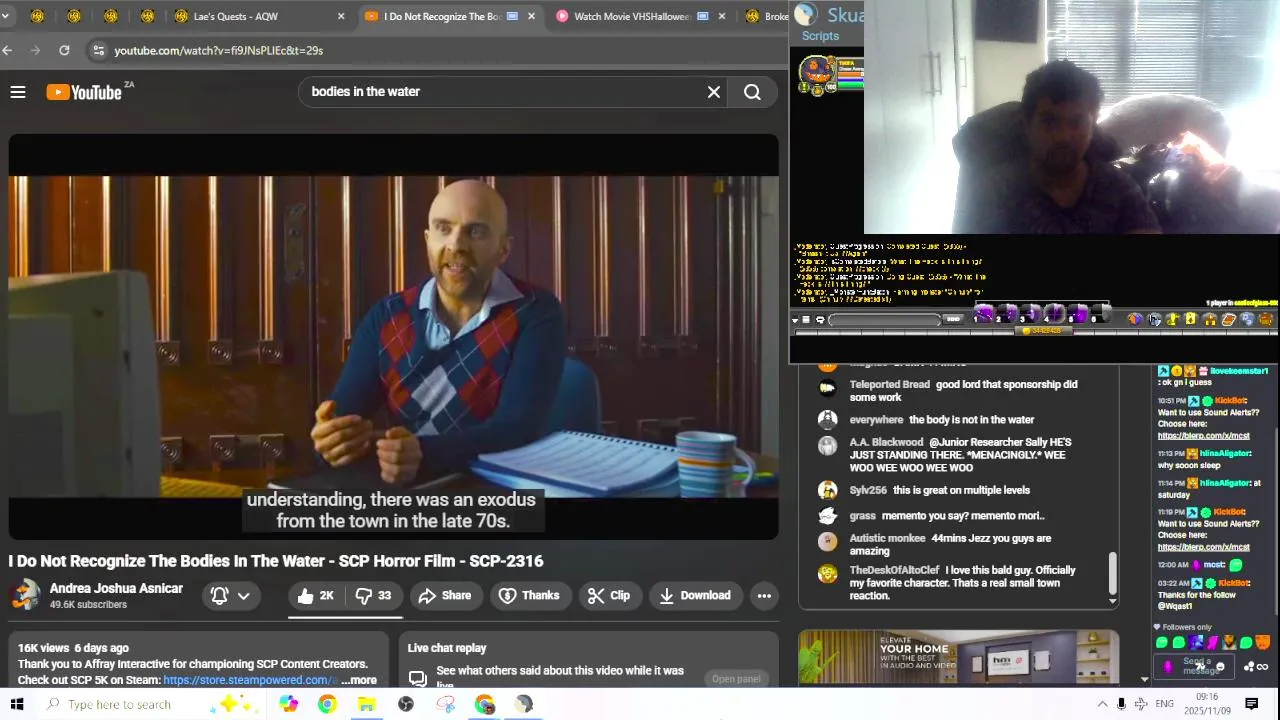Viewport: 1280px width, 720px height.
Task: Click the TheDeskOfAltoClef chat username
Action: [x=894, y=570]
